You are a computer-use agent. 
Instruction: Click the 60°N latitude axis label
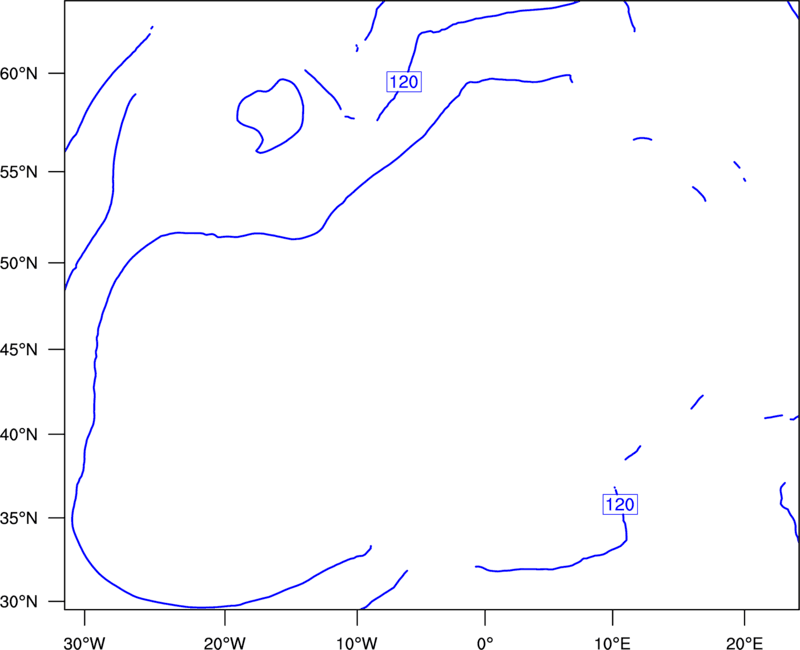coord(19,74)
